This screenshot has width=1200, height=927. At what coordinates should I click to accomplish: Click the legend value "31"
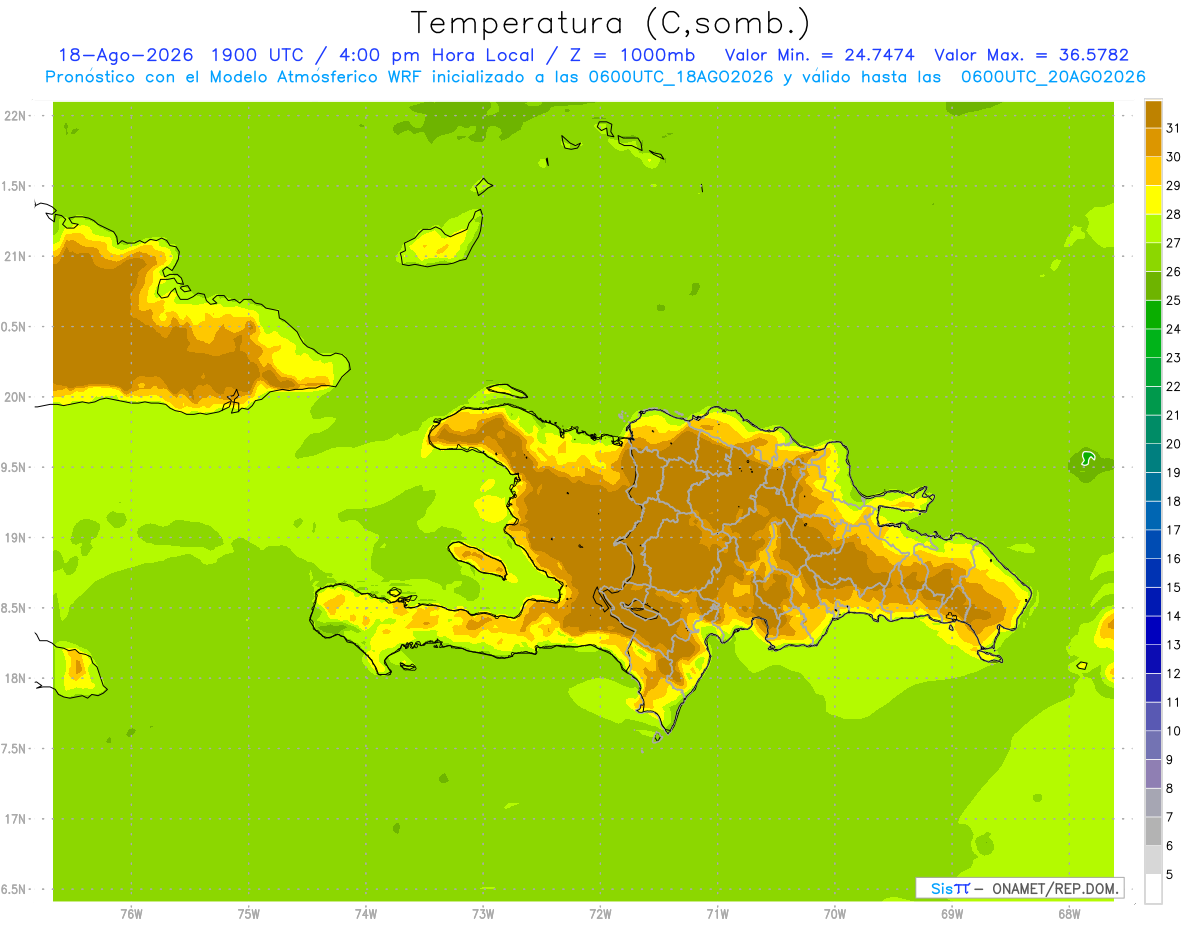(1173, 128)
